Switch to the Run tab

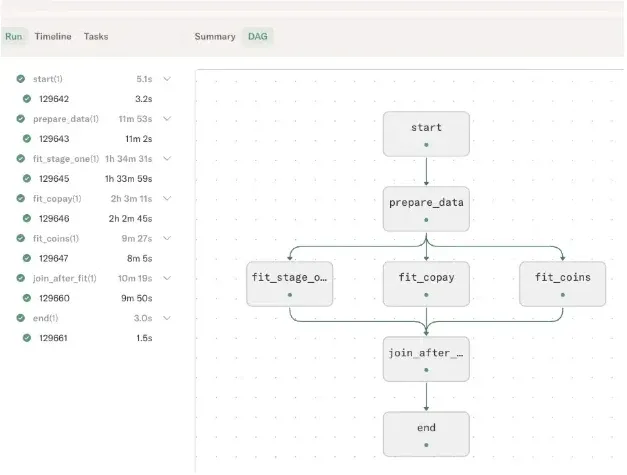pyautogui.click(x=14, y=36)
